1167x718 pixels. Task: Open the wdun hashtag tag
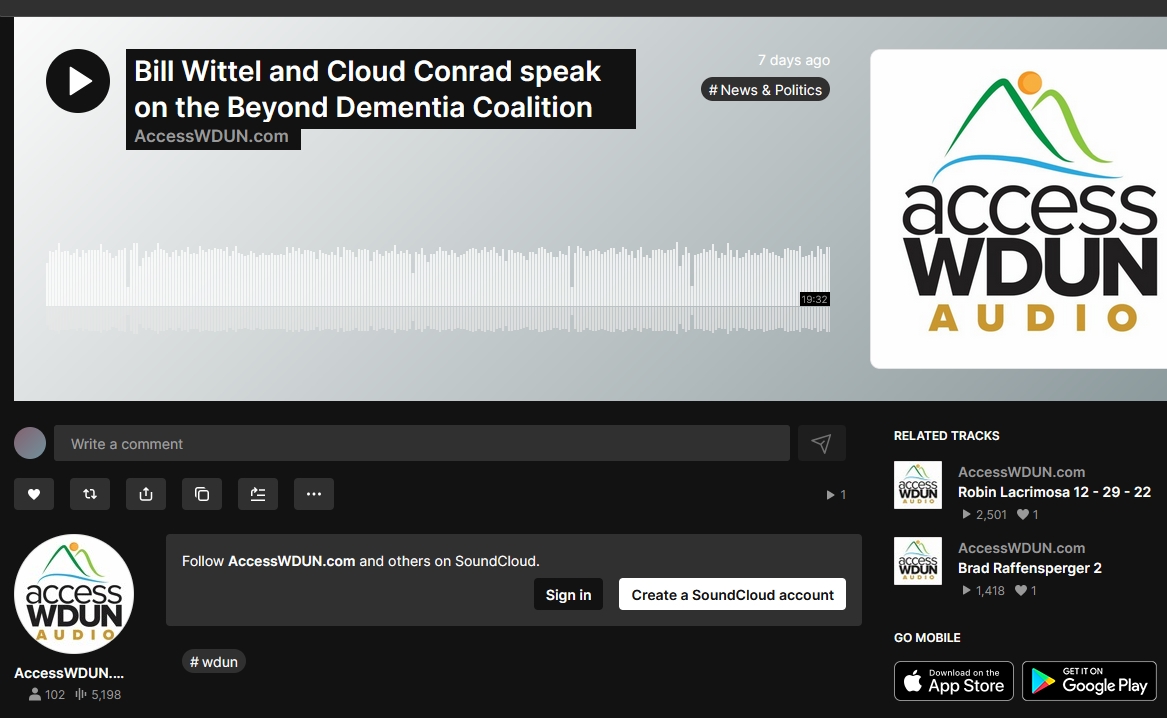pyautogui.click(x=214, y=661)
